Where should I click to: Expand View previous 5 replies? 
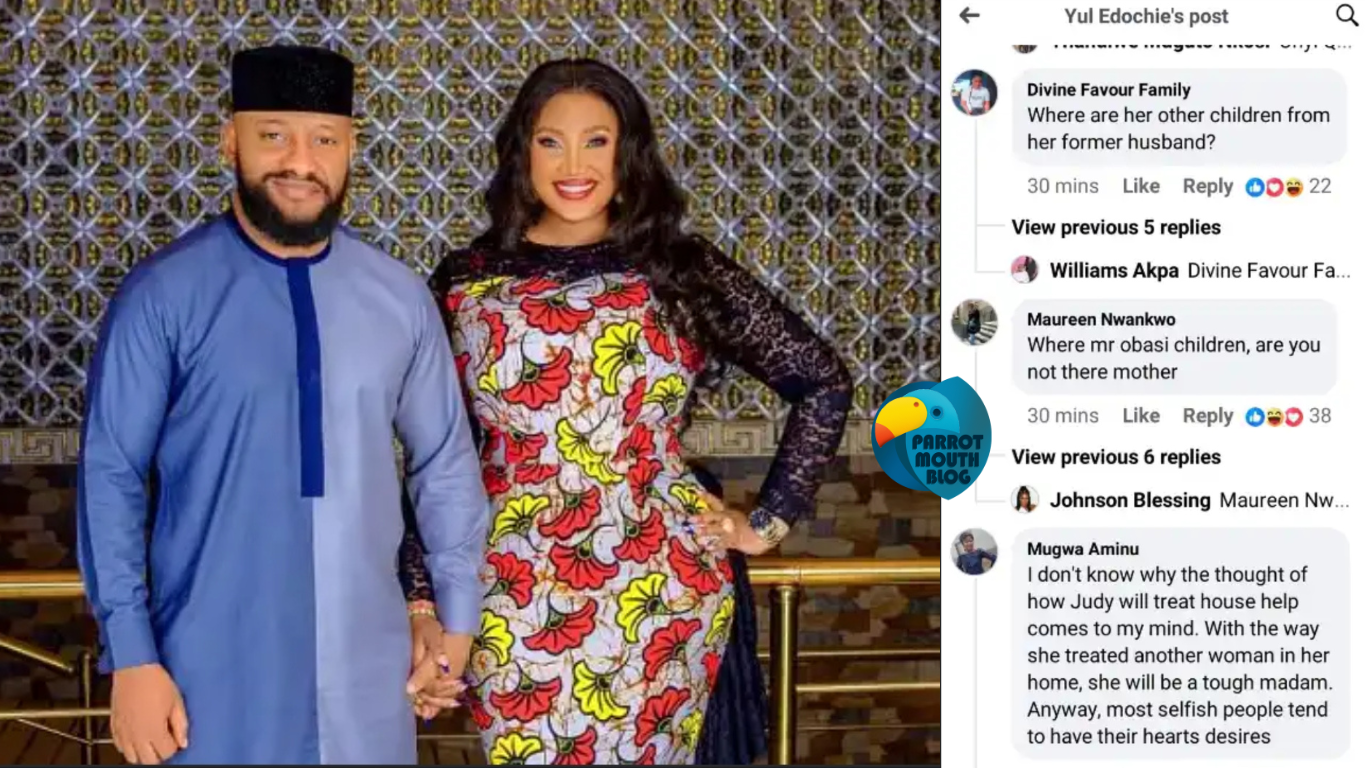(x=1116, y=227)
